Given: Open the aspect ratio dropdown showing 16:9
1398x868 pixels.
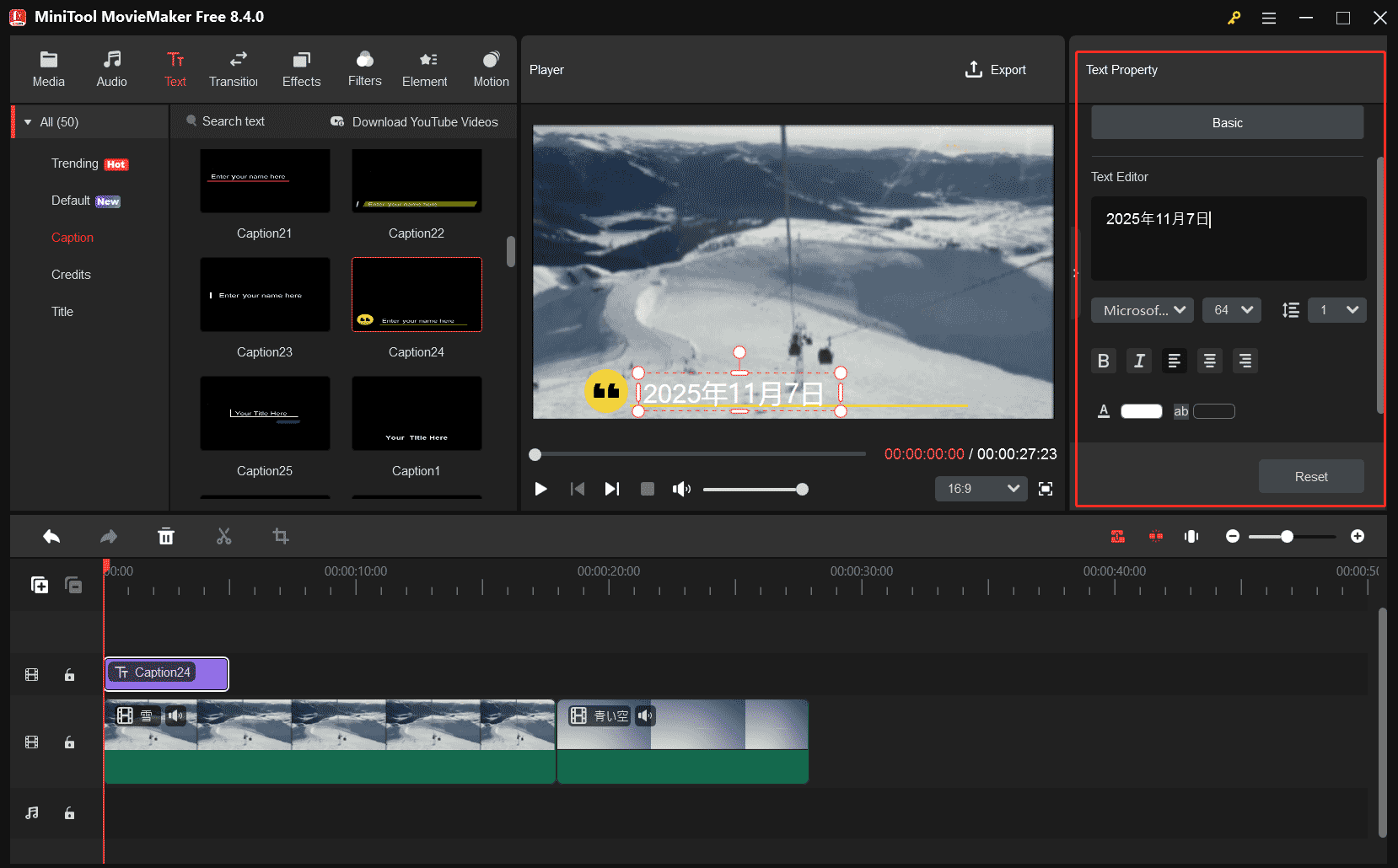Looking at the screenshot, I should [981, 489].
